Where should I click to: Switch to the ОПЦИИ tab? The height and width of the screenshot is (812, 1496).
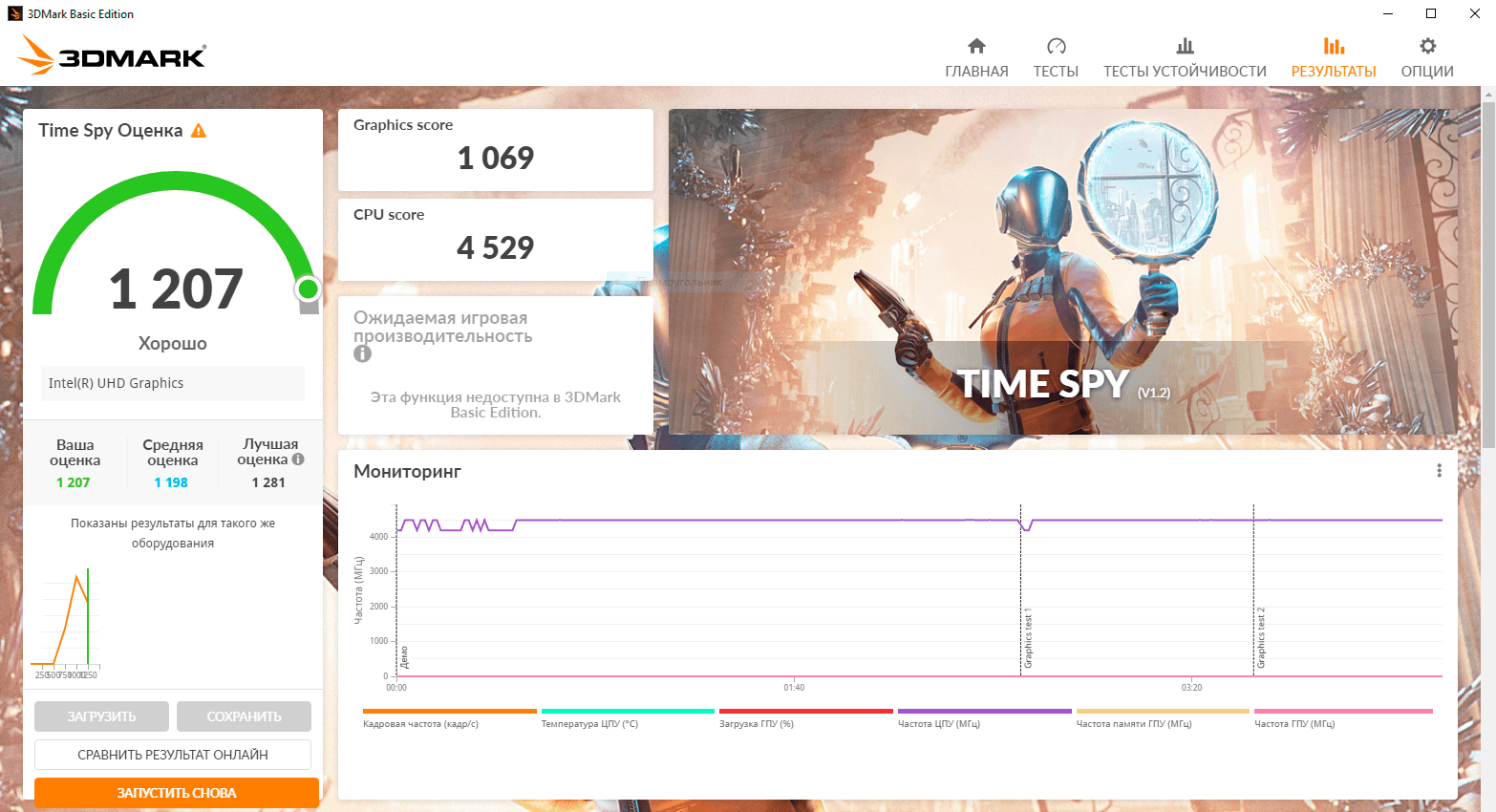click(1427, 72)
